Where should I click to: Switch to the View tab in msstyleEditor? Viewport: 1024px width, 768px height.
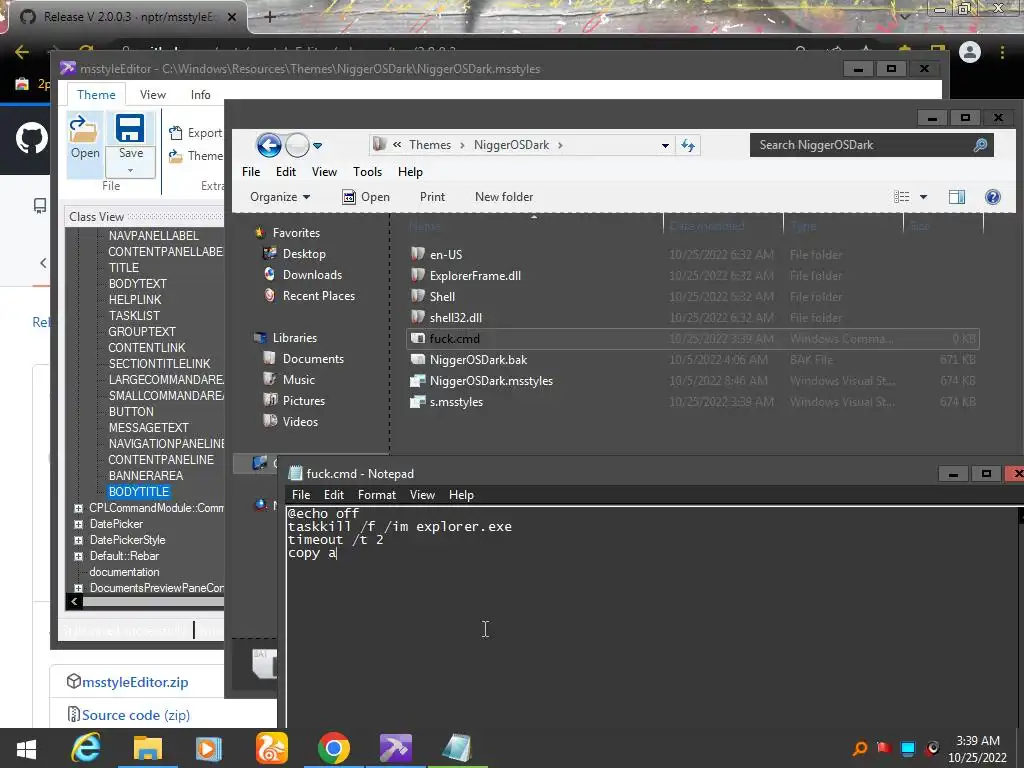[x=153, y=95]
